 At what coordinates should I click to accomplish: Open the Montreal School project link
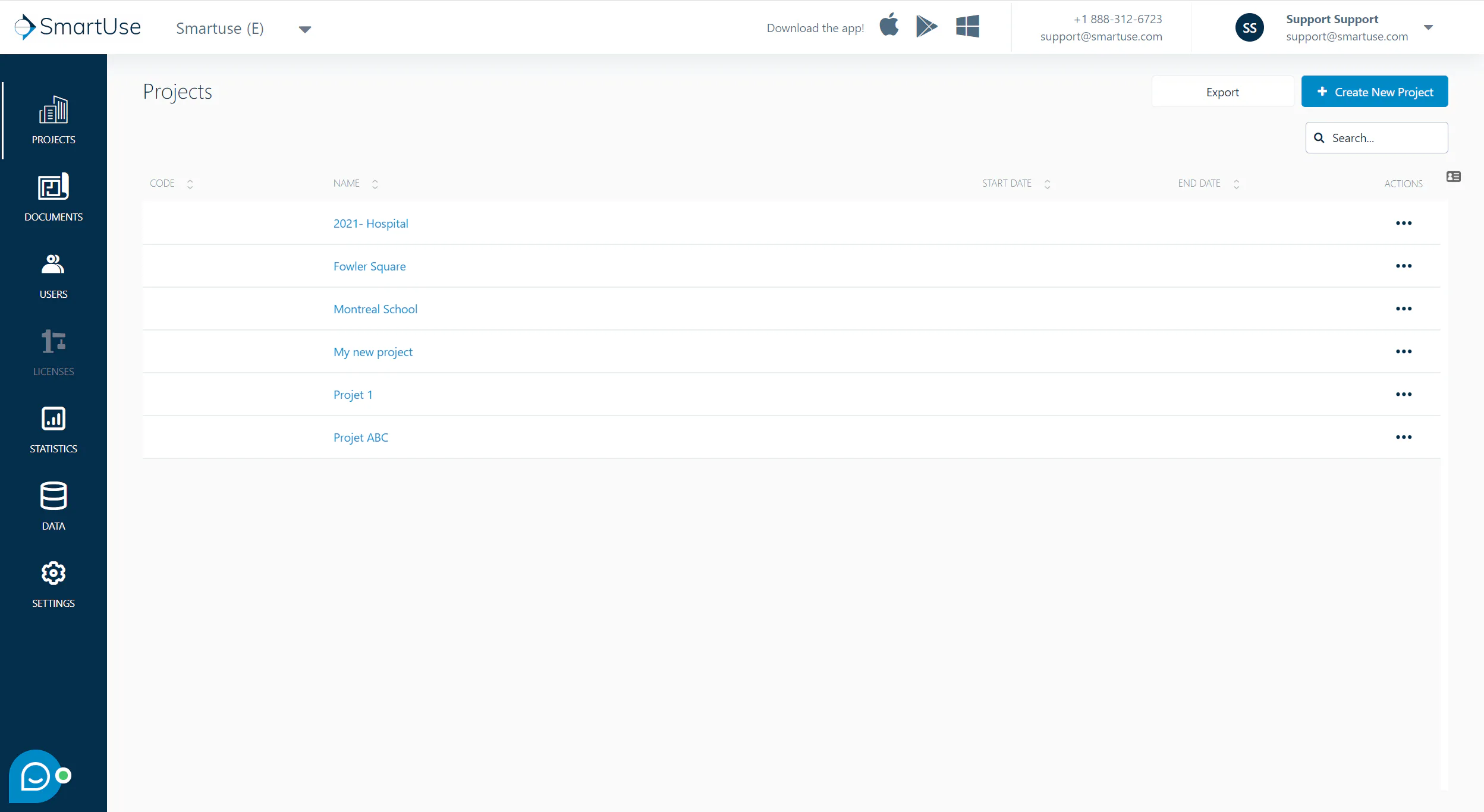(375, 309)
